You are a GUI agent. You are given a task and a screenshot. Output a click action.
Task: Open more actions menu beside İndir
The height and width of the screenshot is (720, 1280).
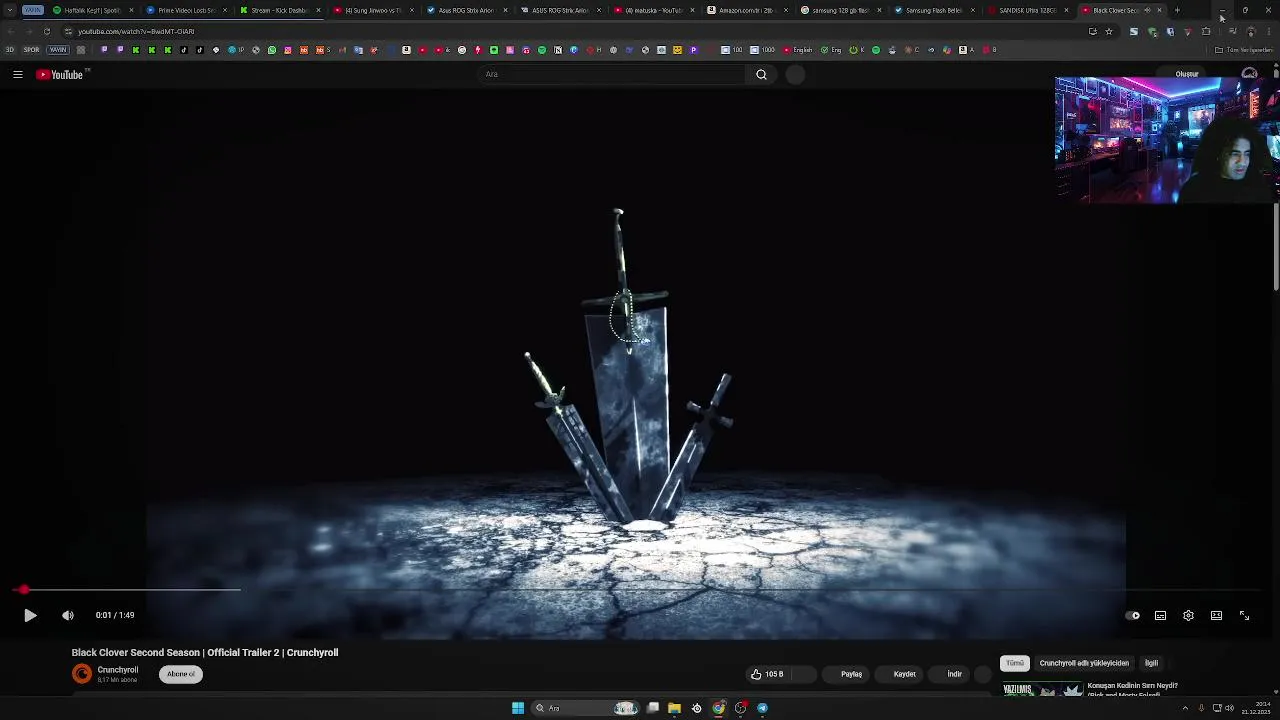[984, 674]
